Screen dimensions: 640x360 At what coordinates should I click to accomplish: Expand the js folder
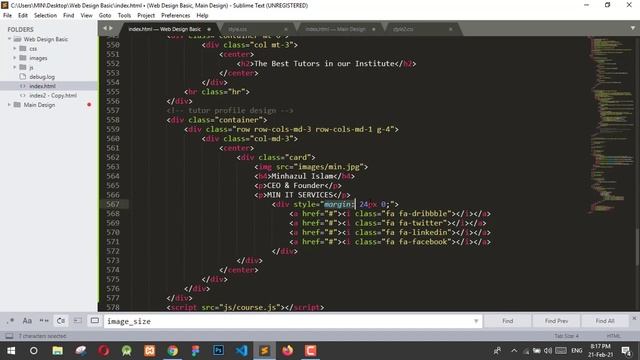(15, 67)
